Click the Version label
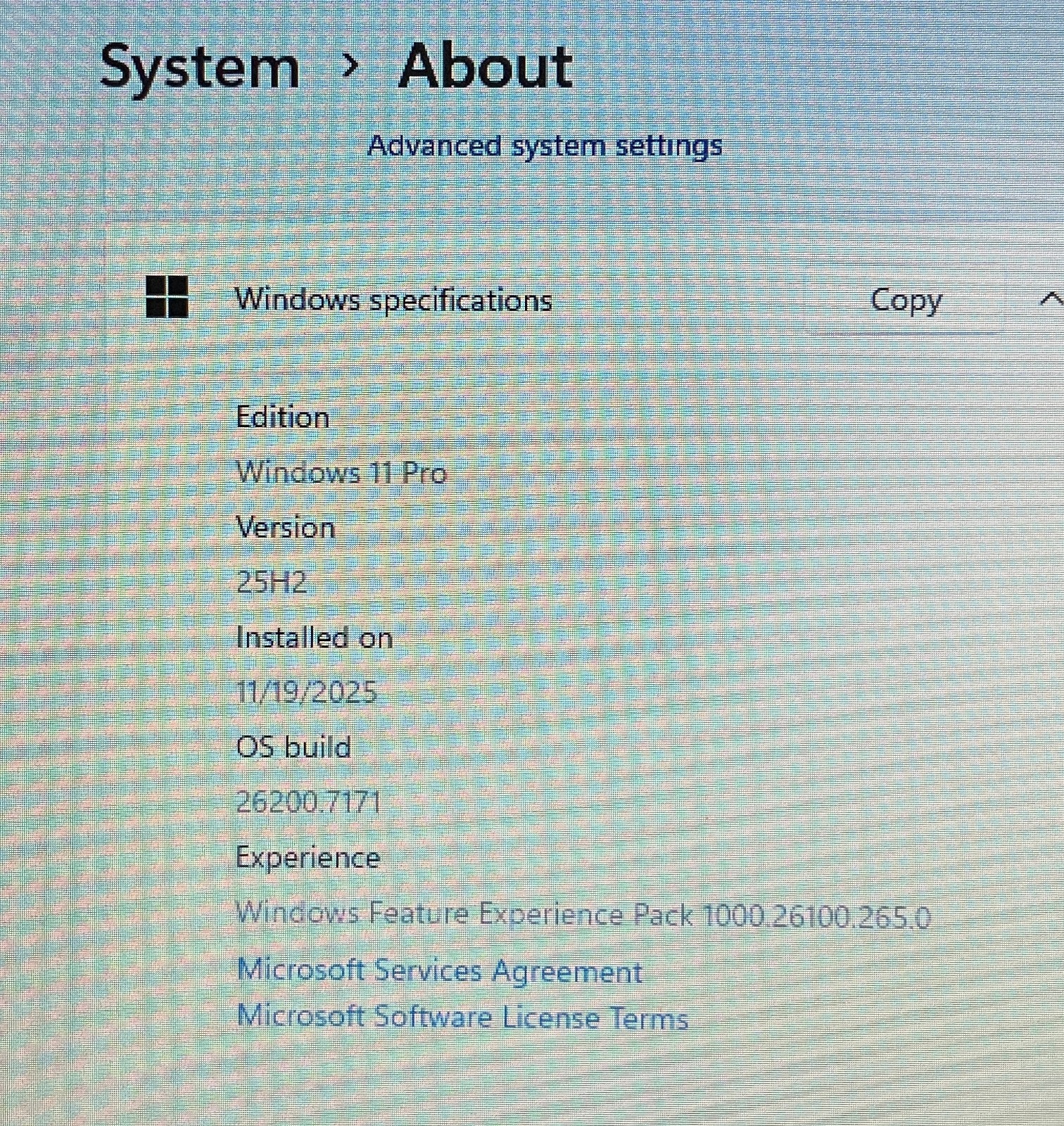This screenshot has width=1064, height=1126. pos(285,528)
